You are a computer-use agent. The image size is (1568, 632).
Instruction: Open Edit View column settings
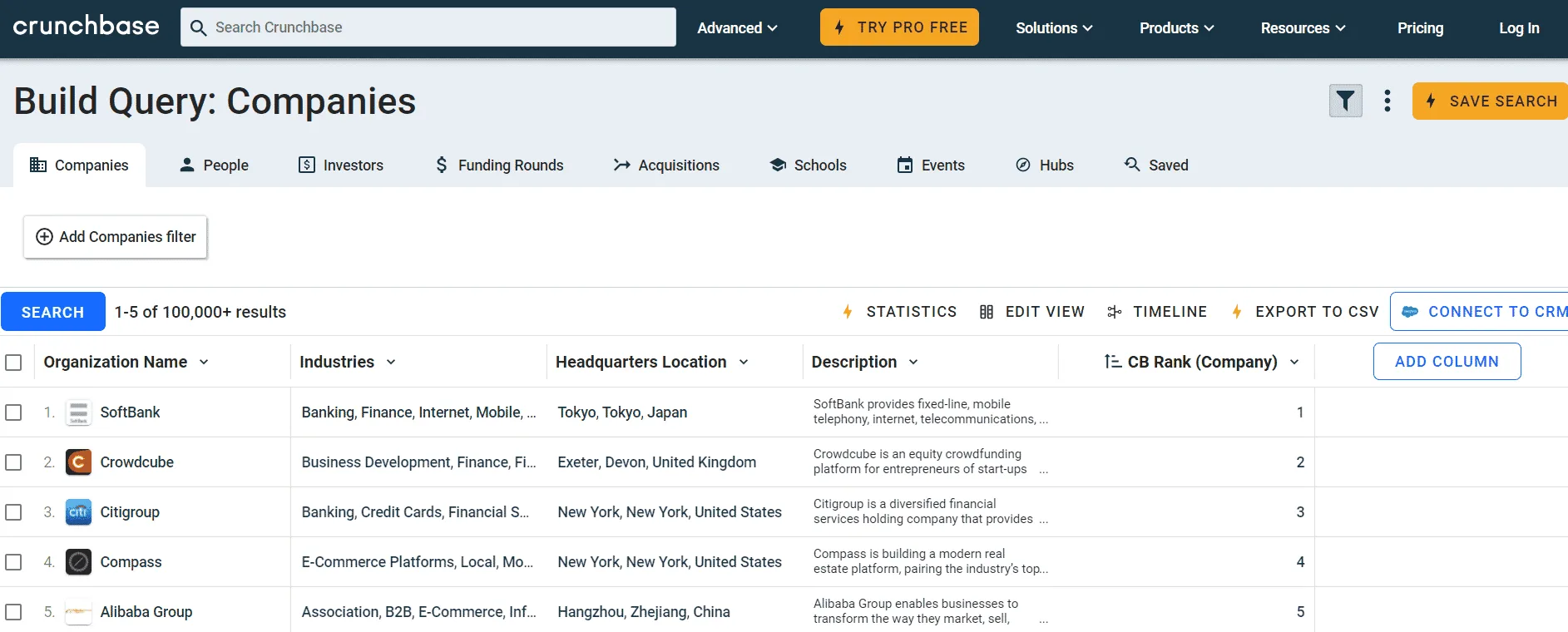pyautogui.click(x=1032, y=312)
